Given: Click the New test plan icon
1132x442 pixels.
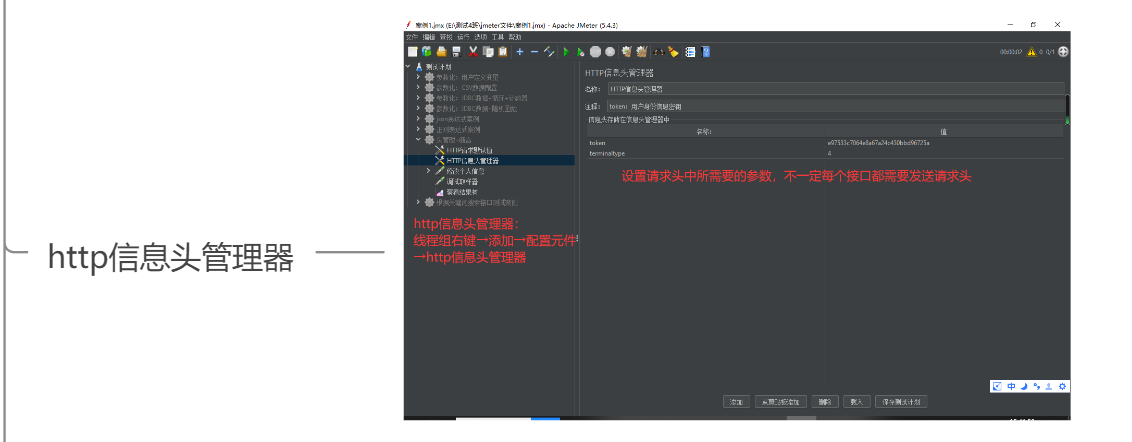Looking at the screenshot, I should click(x=413, y=52).
